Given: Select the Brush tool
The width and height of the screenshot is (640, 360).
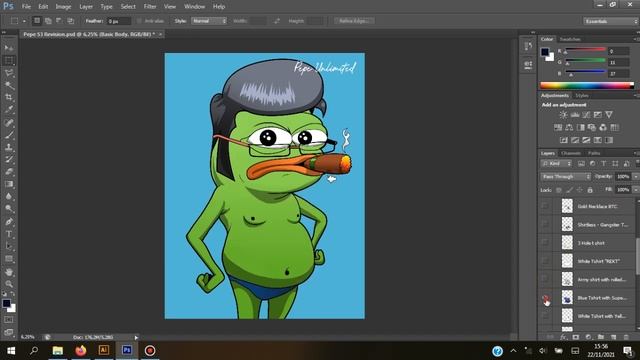Looking at the screenshot, I should point(9,135).
